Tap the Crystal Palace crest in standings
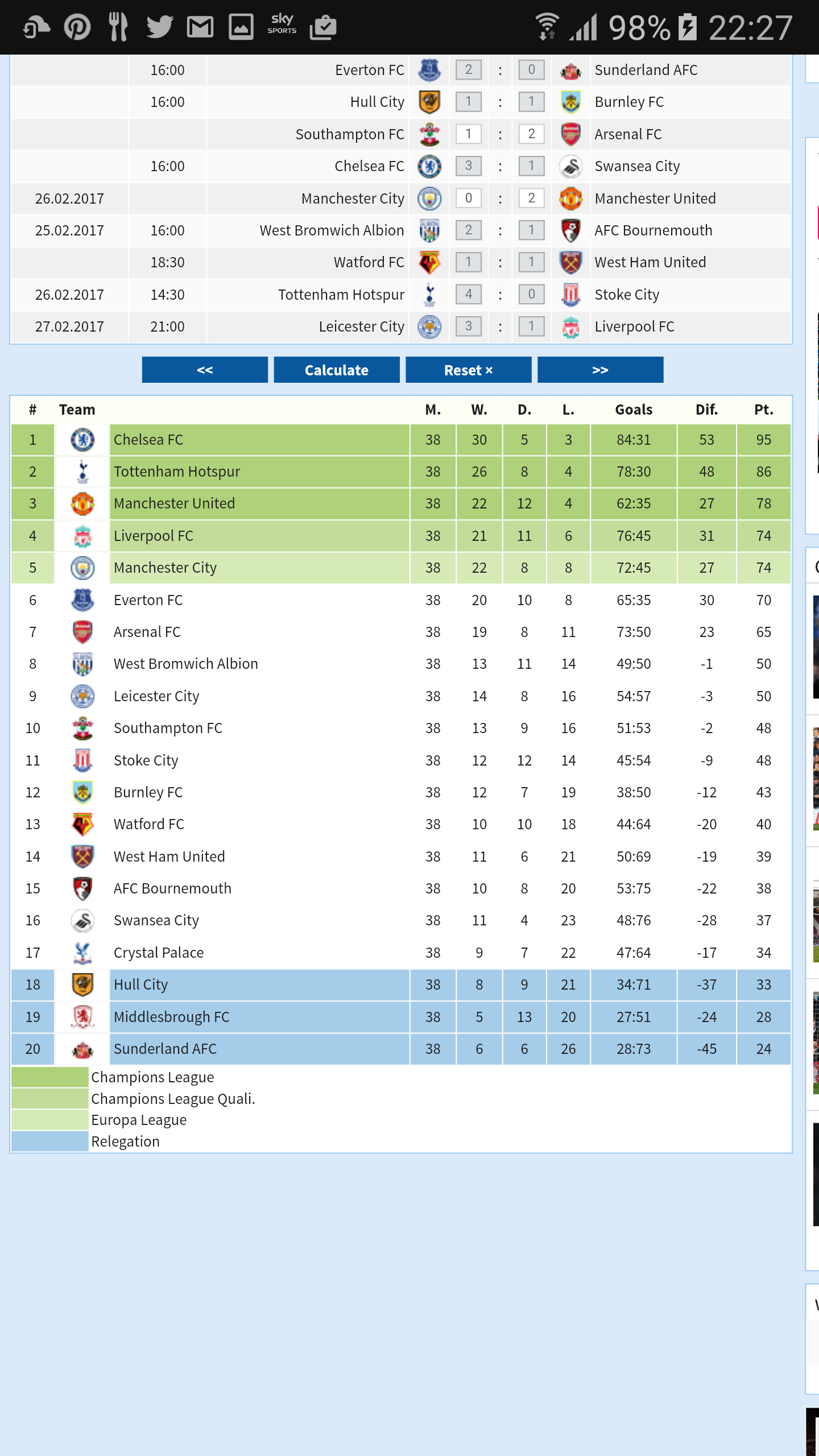 click(82, 953)
